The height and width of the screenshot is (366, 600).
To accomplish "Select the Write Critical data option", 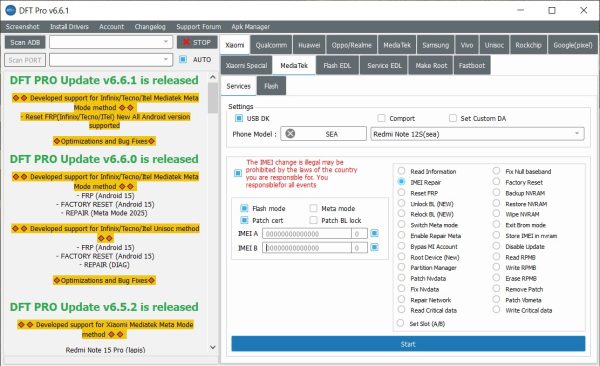I will coord(496,309).
